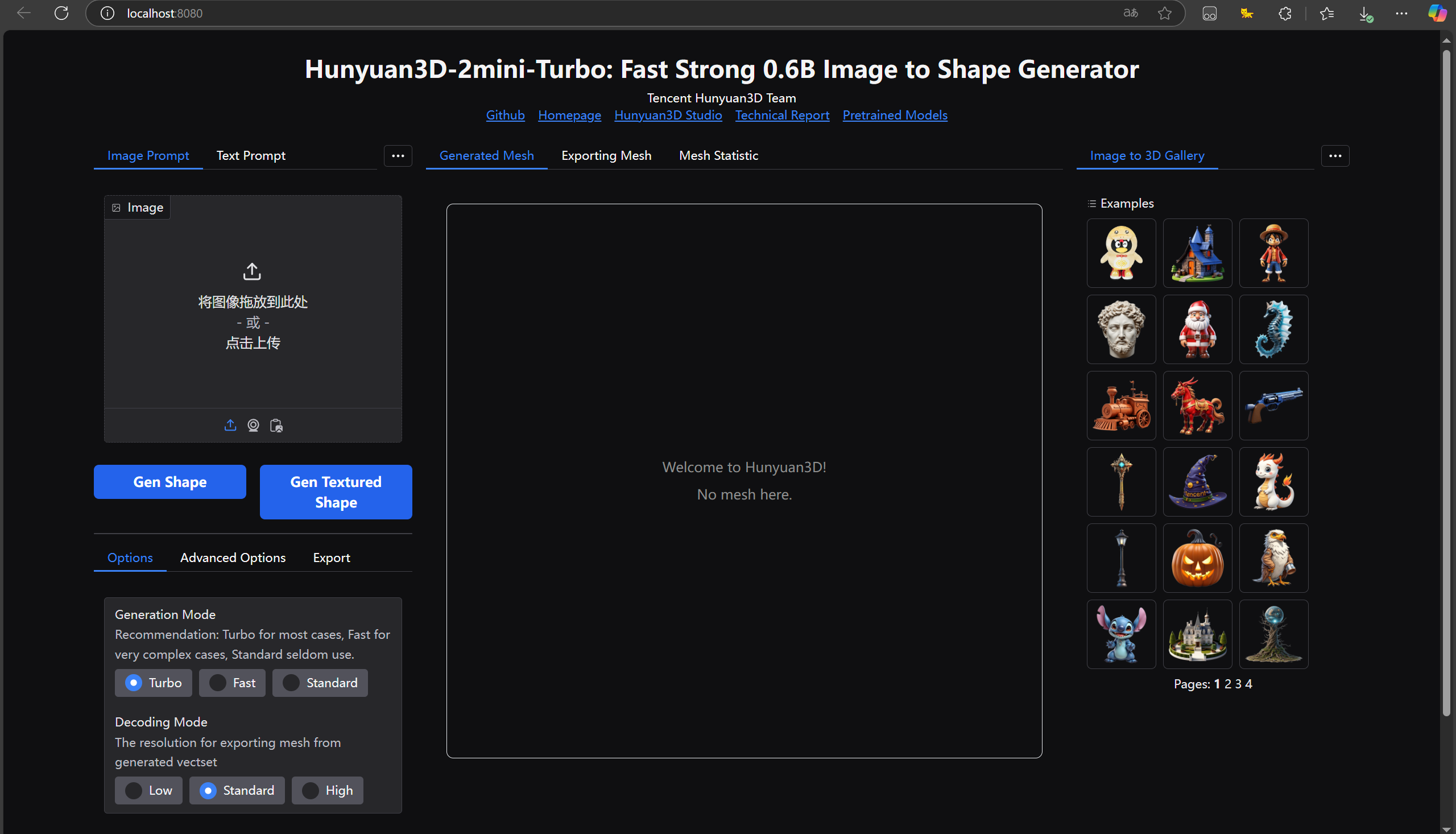The width and height of the screenshot is (1456, 834).
Task: Select the blue-roof house example thumbnail
Action: (x=1197, y=253)
